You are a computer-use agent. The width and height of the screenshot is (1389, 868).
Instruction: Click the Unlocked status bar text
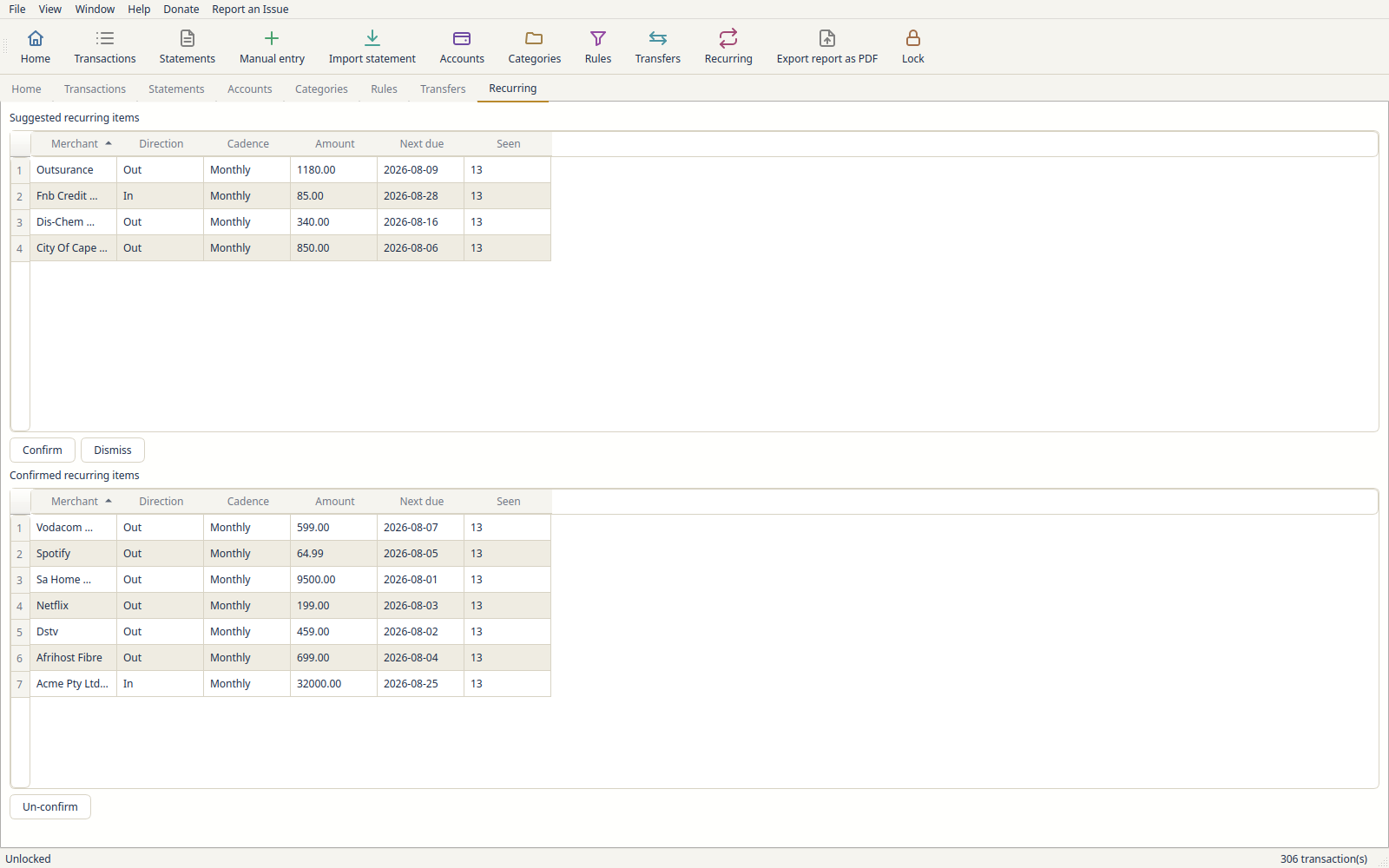click(29, 858)
